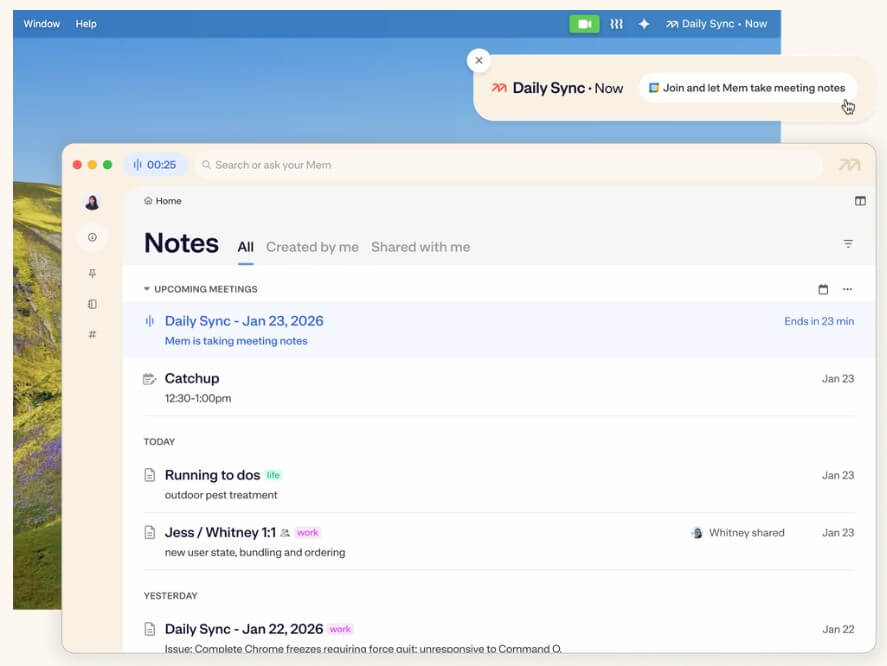Click the document icon beside Running to dos

click(x=149, y=475)
